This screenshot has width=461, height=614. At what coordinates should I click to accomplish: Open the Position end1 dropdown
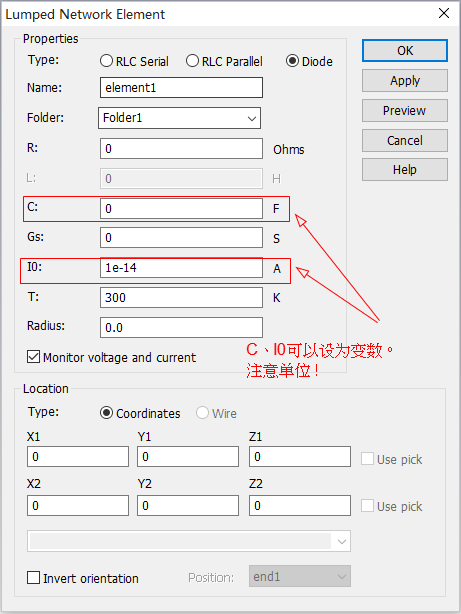[x=300, y=576]
